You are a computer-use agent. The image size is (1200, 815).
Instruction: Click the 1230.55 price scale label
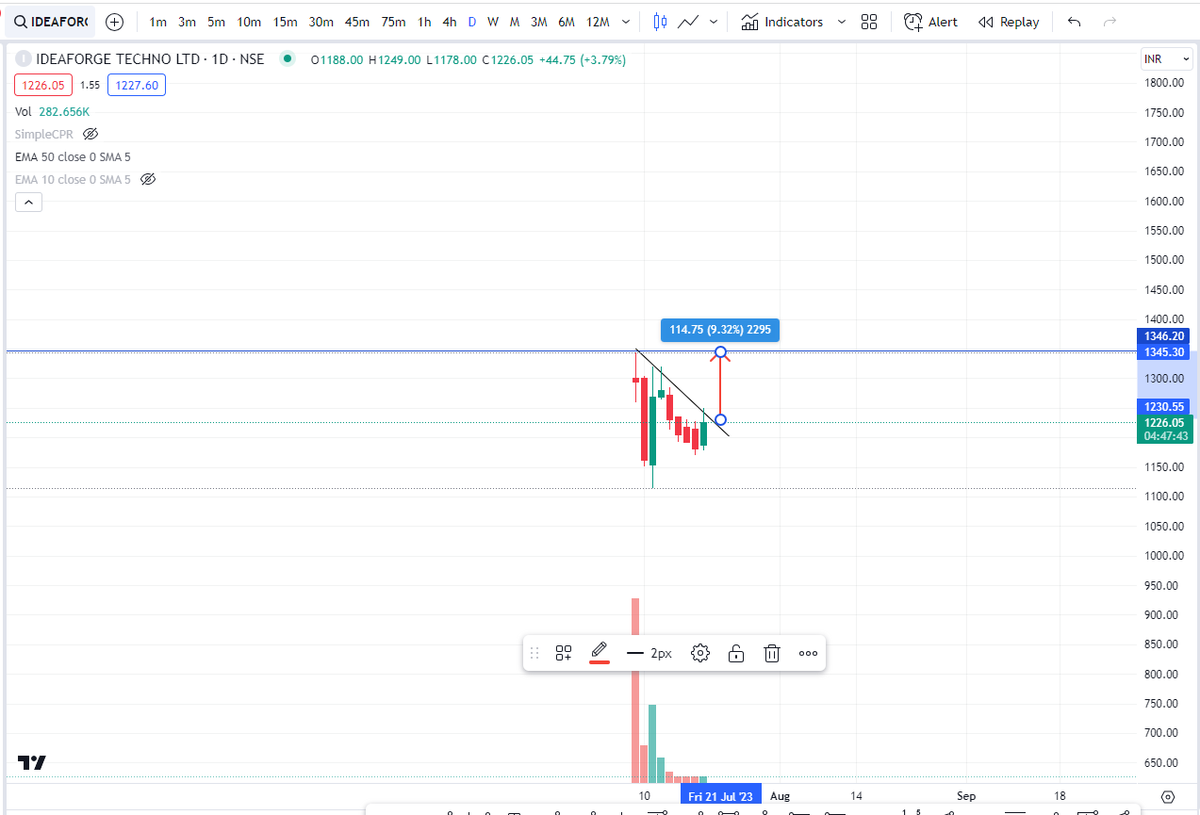[1162, 407]
